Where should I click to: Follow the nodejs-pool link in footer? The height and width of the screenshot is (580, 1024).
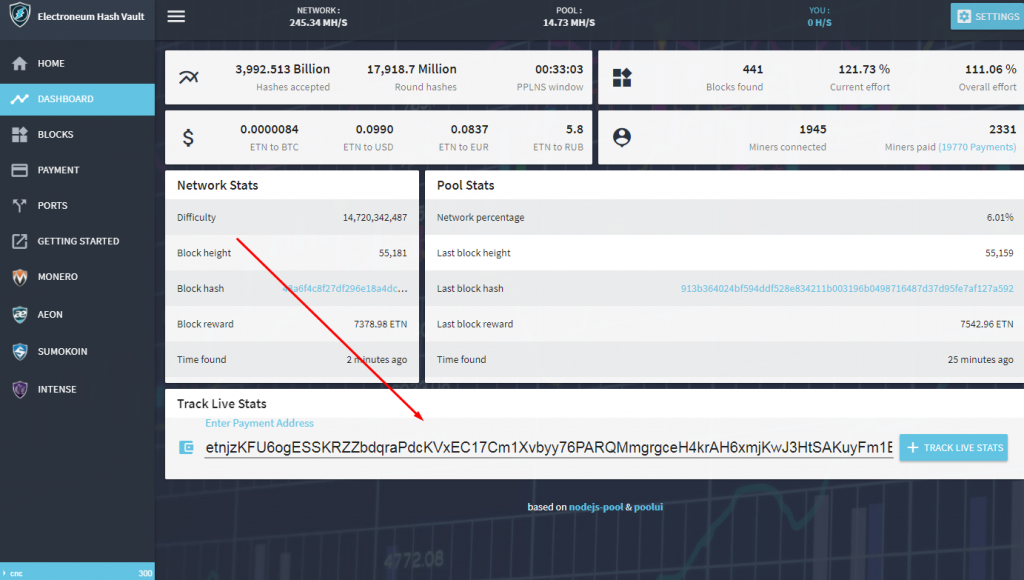tap(595, 507)
